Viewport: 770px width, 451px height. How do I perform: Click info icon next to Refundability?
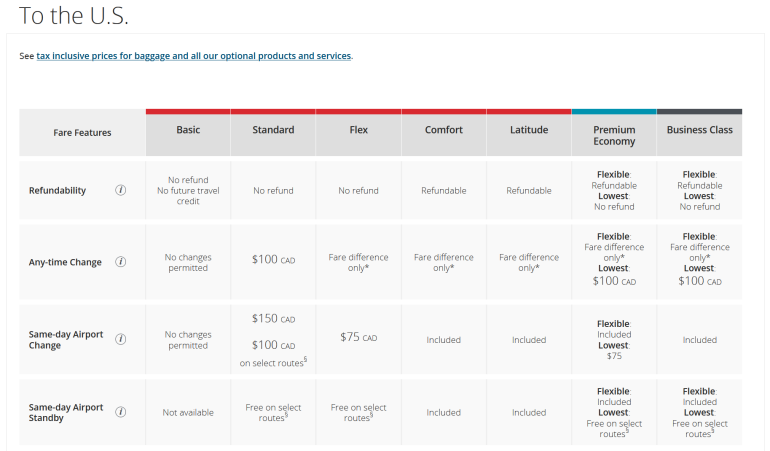point(121,190)
